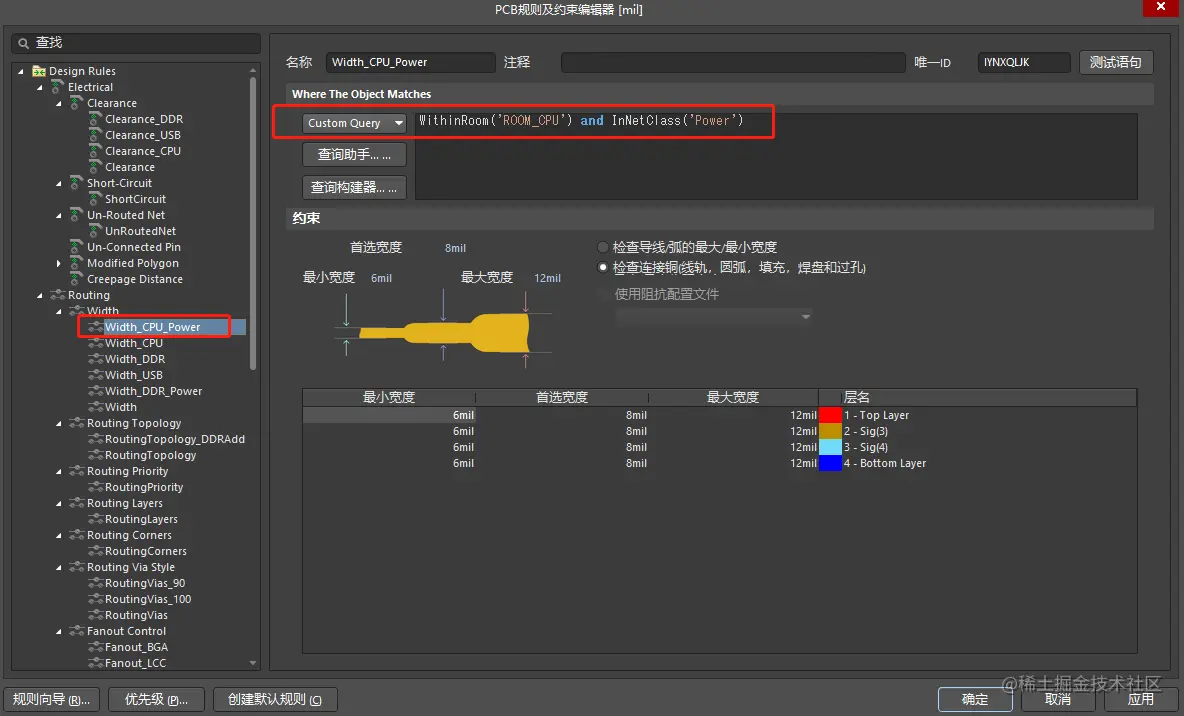The image size is (1184, 716).
Task: Collapse the Fanout Control node
Action: 59,631
